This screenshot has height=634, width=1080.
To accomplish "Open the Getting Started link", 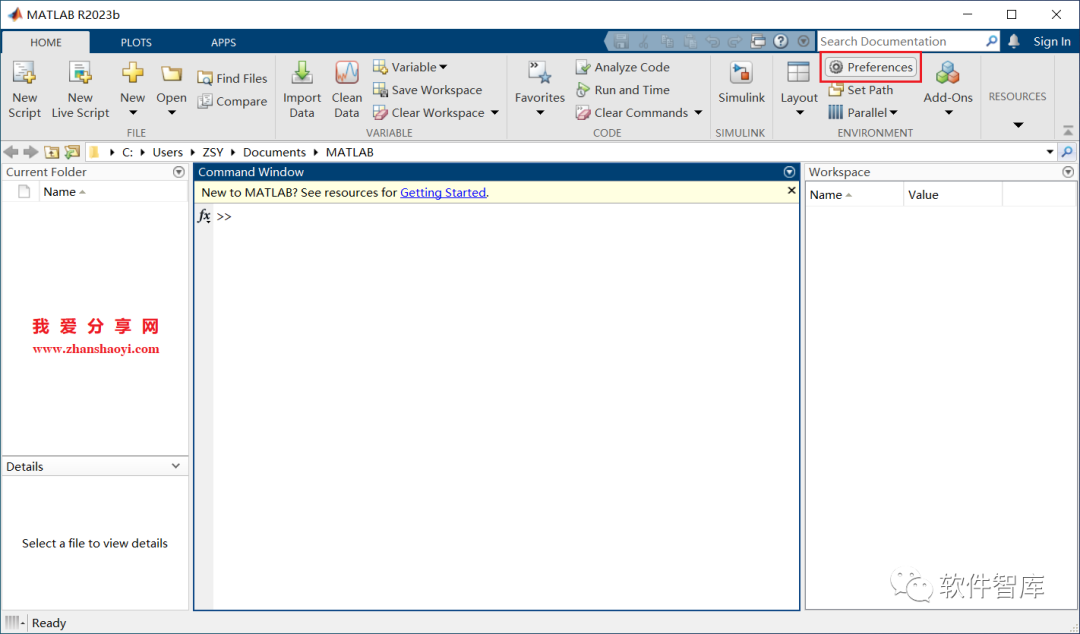I will 443,193.
